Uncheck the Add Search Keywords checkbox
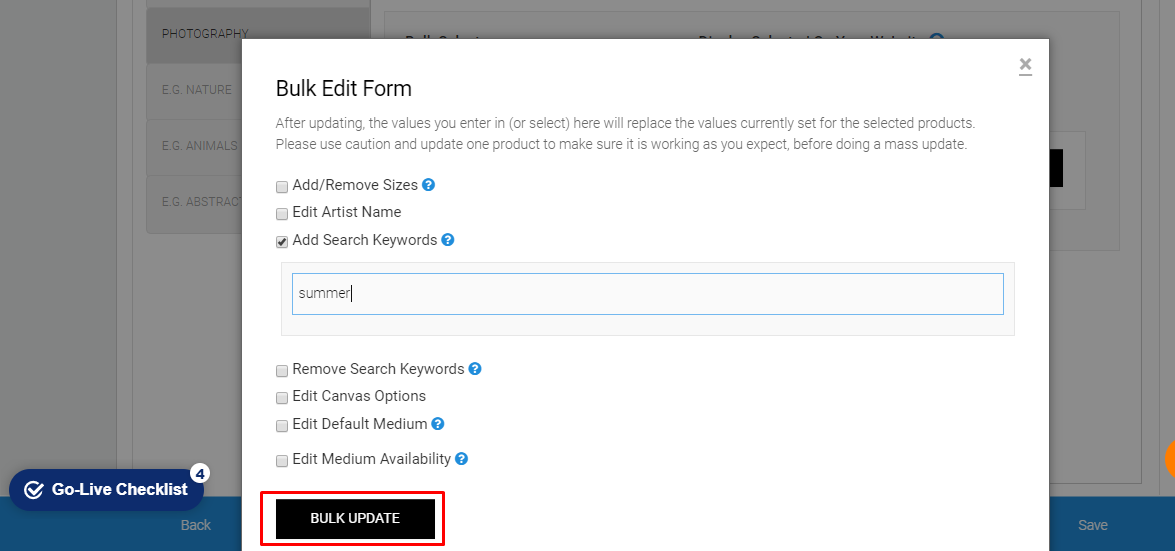Viewport: 1175px width, 551px height. tap(282, 241)
